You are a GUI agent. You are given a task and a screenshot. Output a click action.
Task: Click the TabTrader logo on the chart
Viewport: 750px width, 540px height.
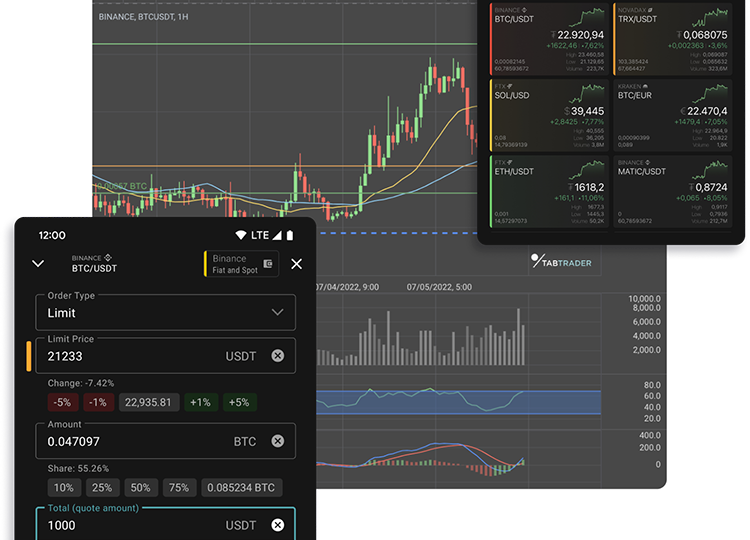click(x=561, y=262)
